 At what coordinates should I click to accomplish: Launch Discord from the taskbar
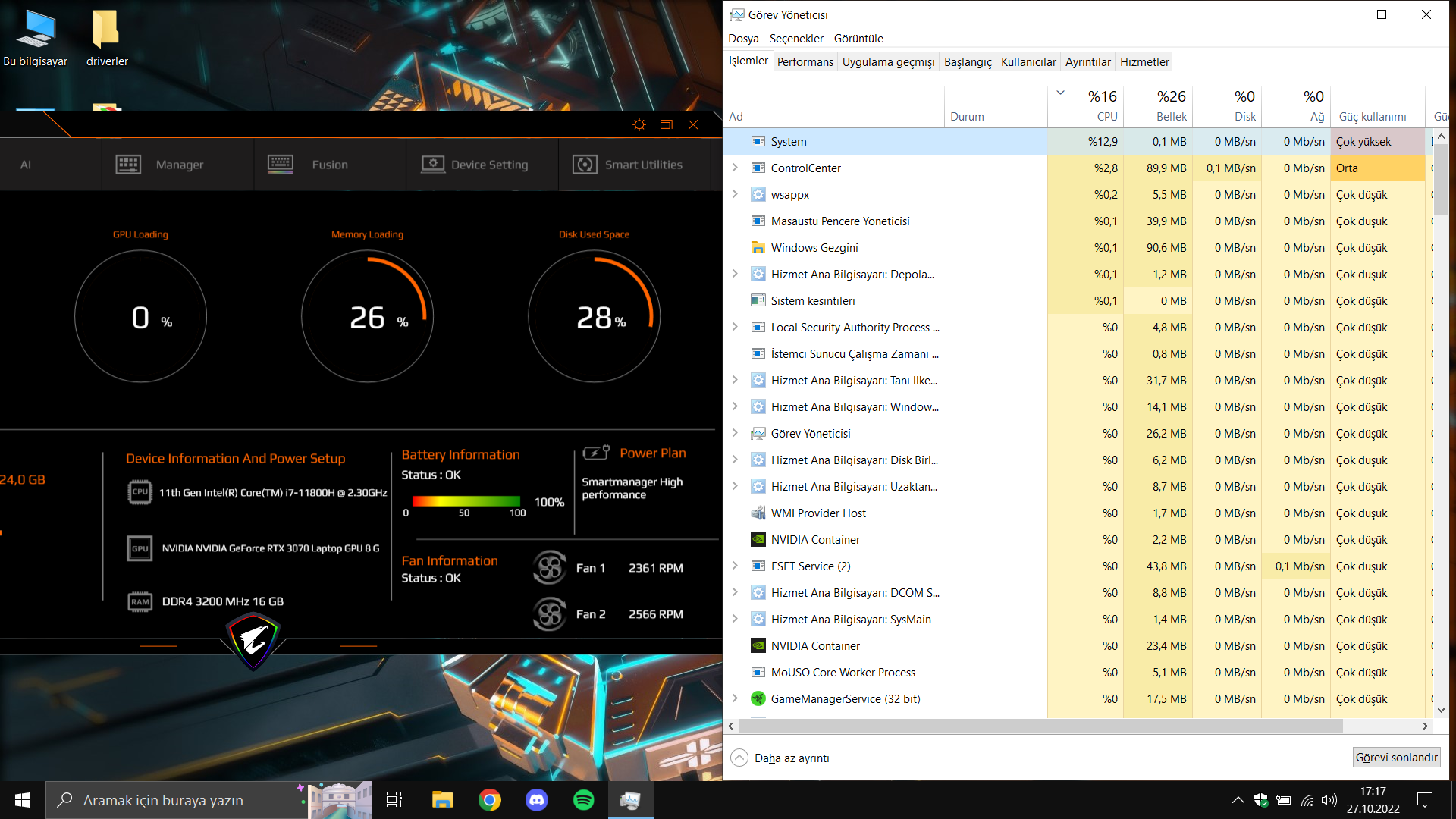537,800
